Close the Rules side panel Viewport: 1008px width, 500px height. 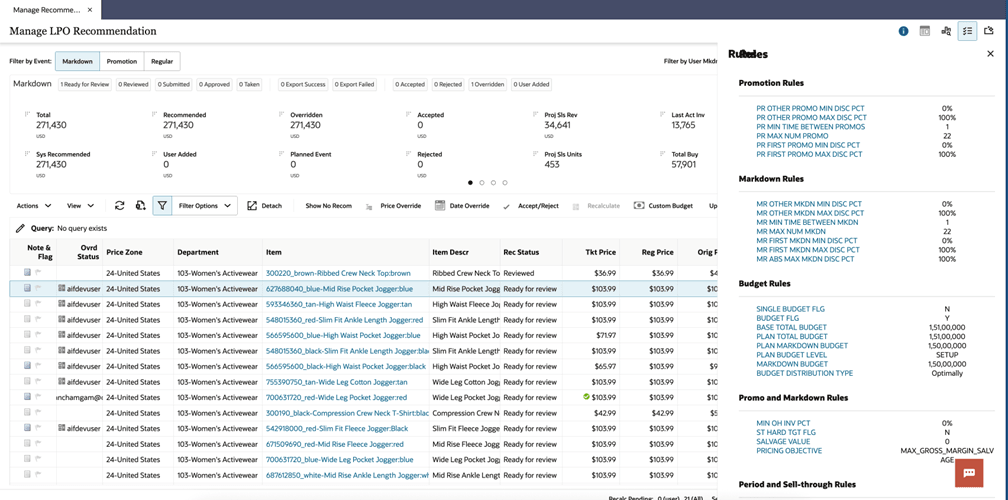pyautogui.click(x=990, y=55)
